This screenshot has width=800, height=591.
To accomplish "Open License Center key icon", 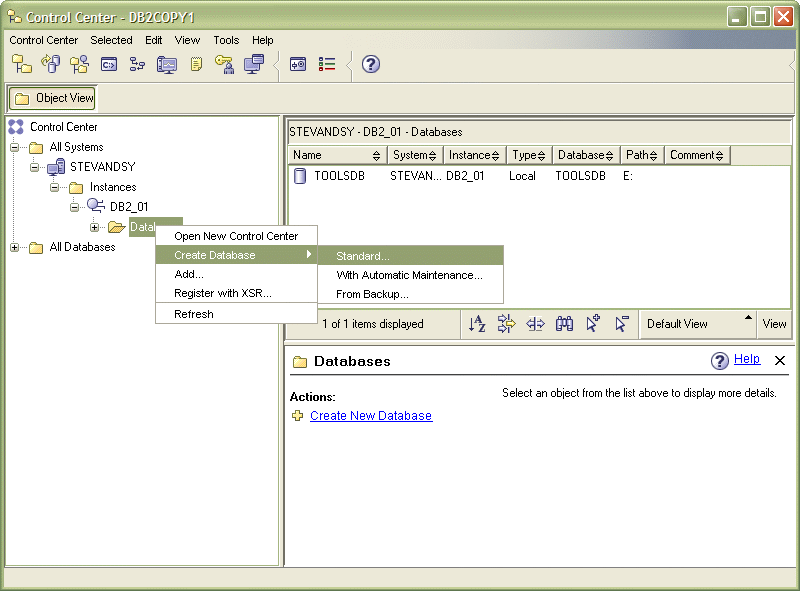I will [x=224, y=64].
